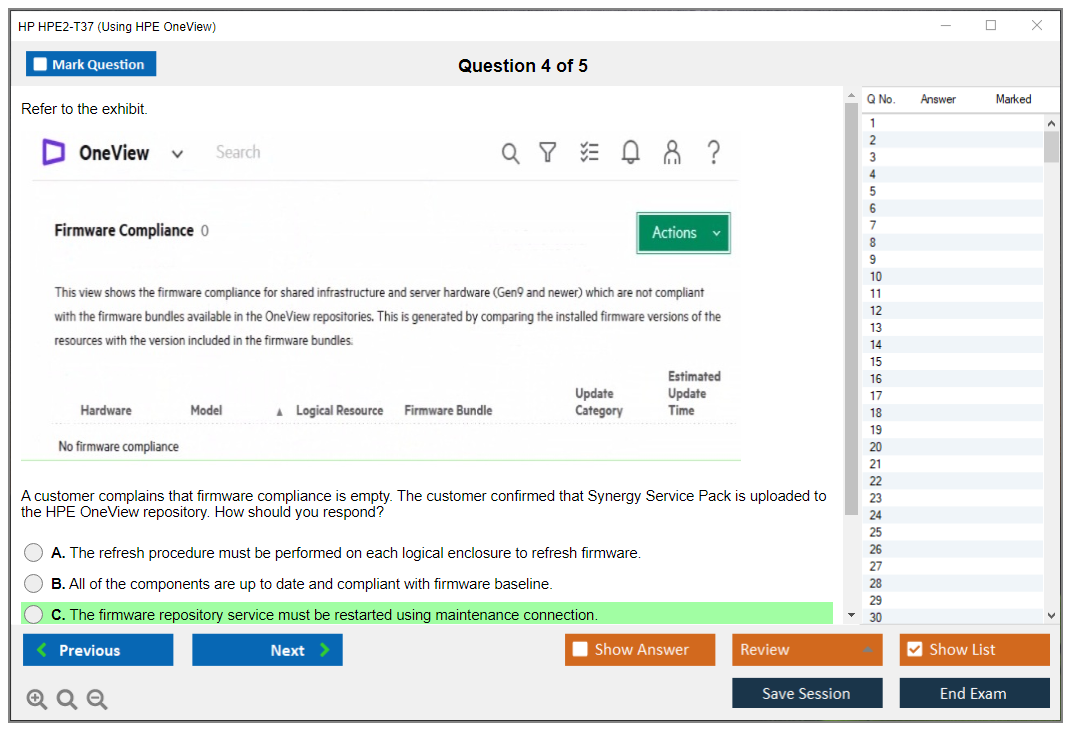The image size is (1075, 735).
Task: Open the activity checklist icon
Action: tap(590, 152)
